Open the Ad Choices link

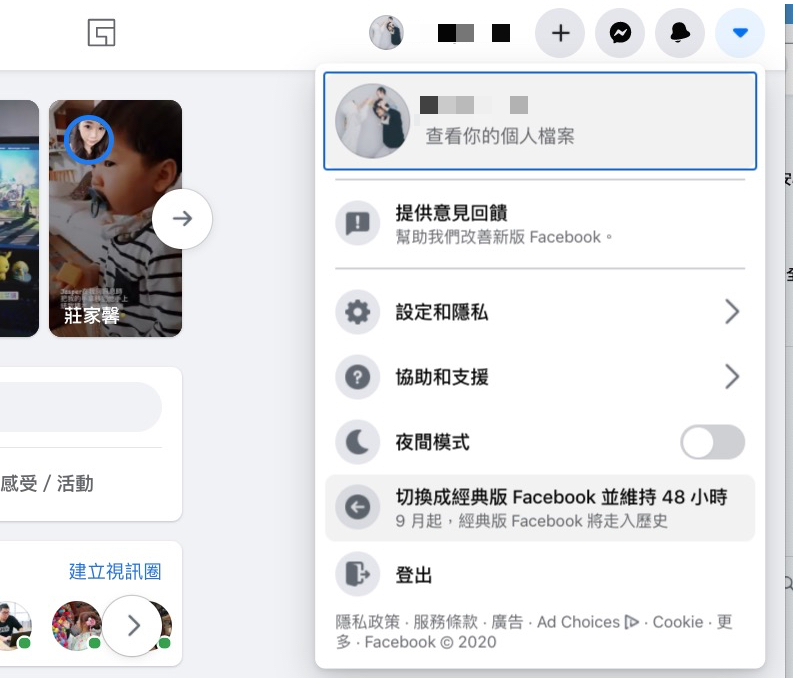[588, 622]
